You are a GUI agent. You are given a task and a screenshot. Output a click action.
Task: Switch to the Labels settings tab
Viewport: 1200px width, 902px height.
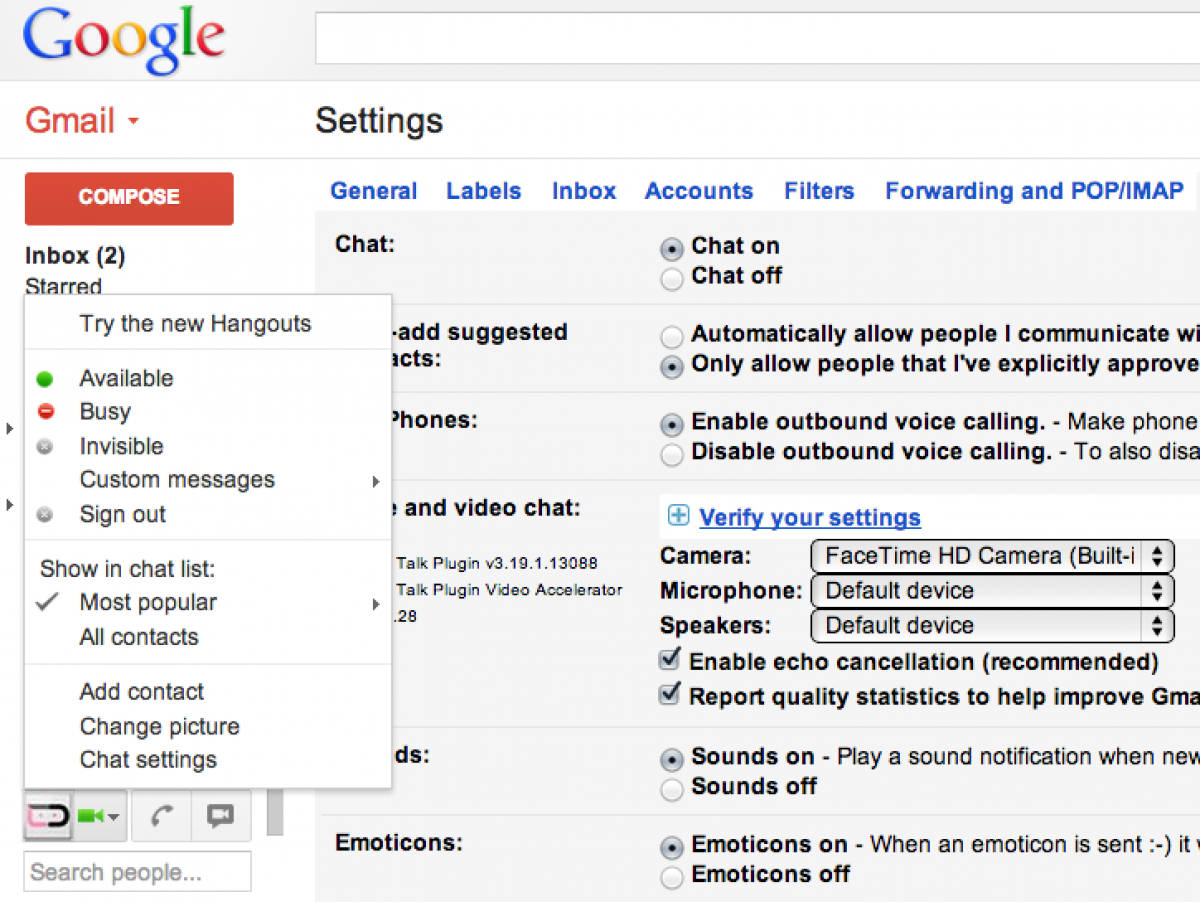point(483,191)
